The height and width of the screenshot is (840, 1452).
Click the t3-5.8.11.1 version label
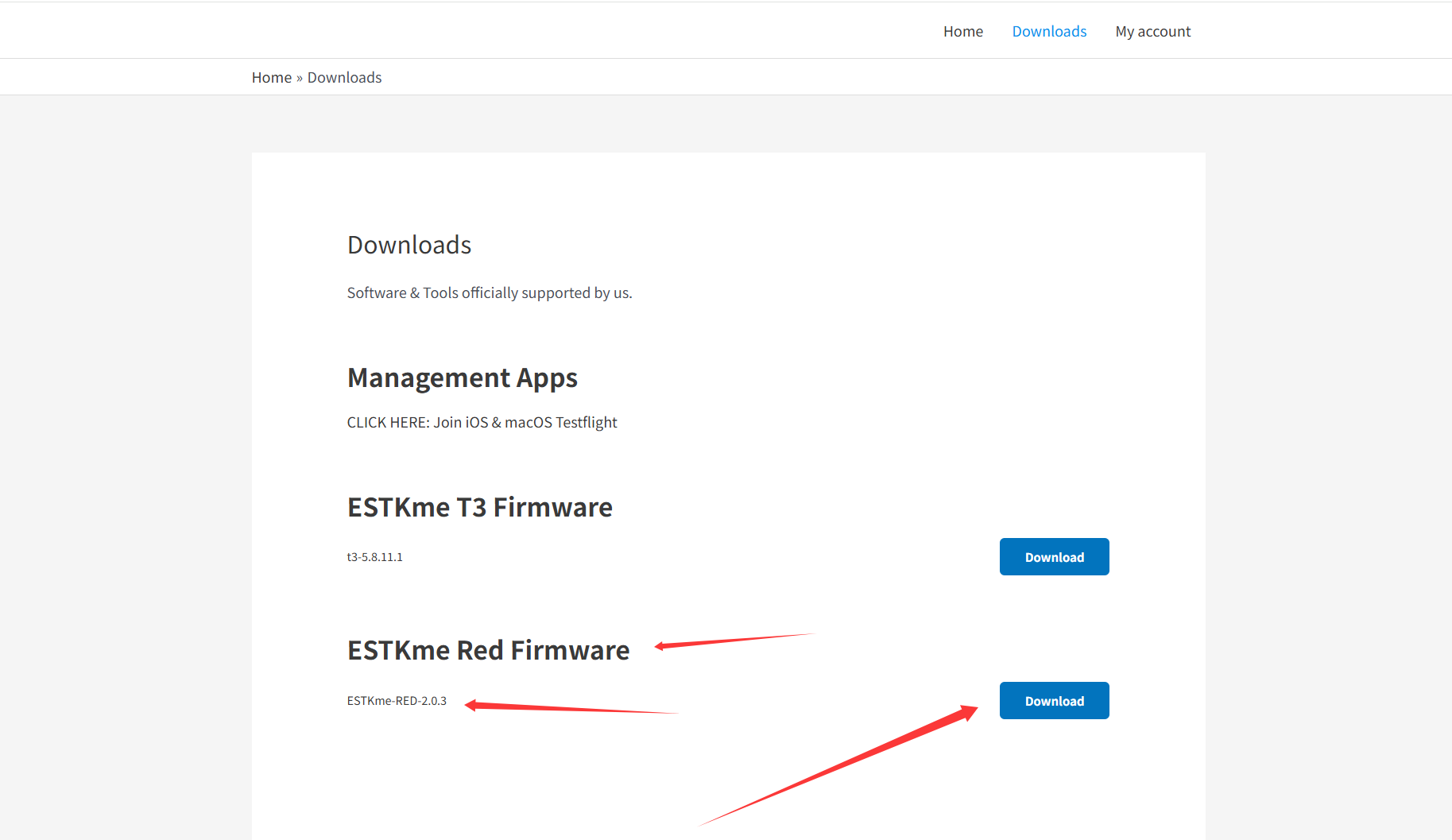[374, 557]
